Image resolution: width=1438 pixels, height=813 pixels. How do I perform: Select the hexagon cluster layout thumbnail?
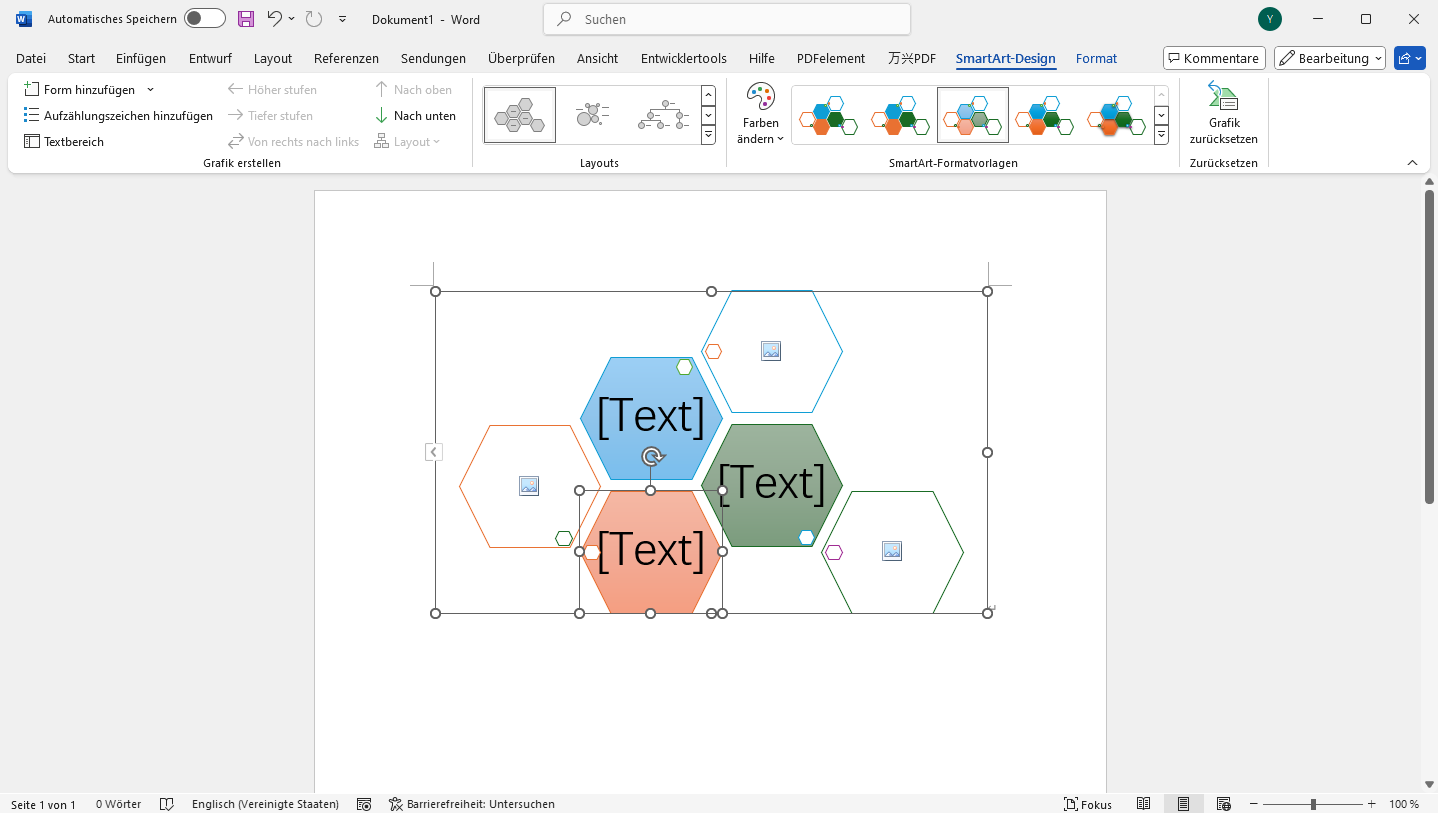(x=520, y=115)
